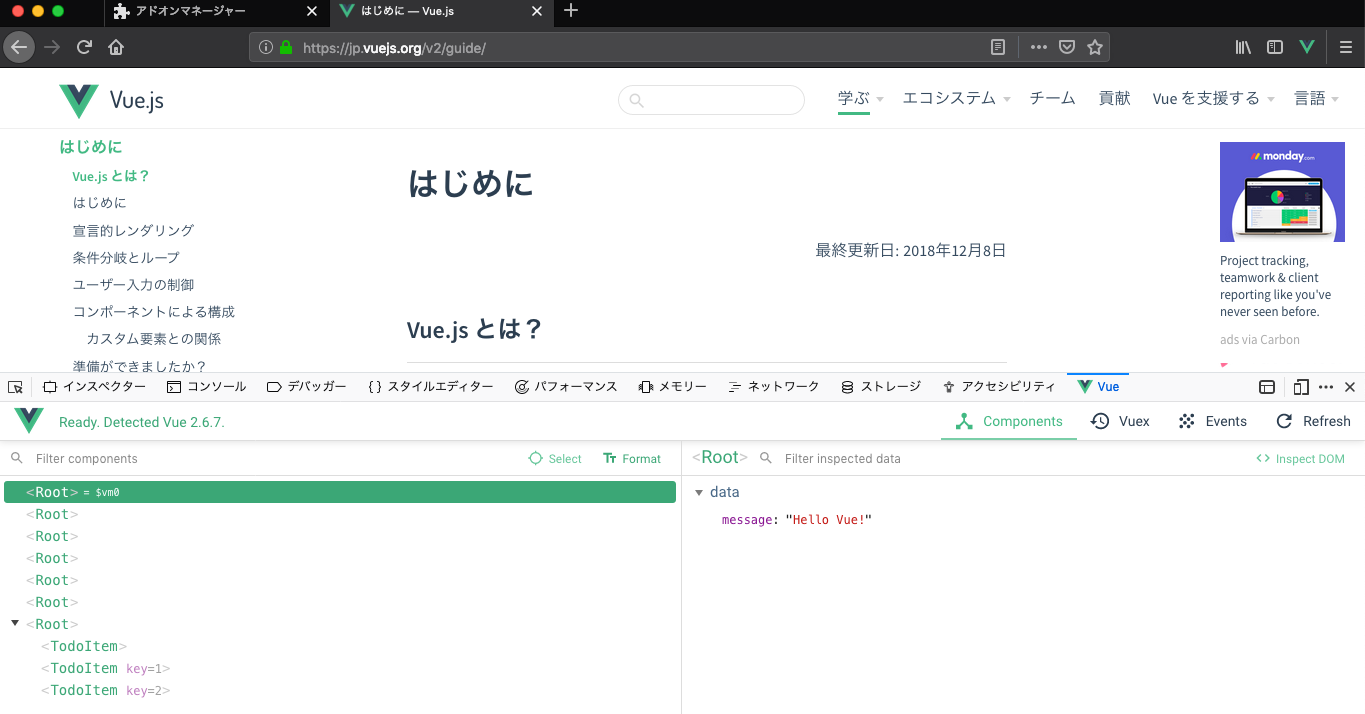Screen dimensions: 1365x714
Task: Open the "Vue.js とは？" sidebar link
Action: (x=112, y=175)
